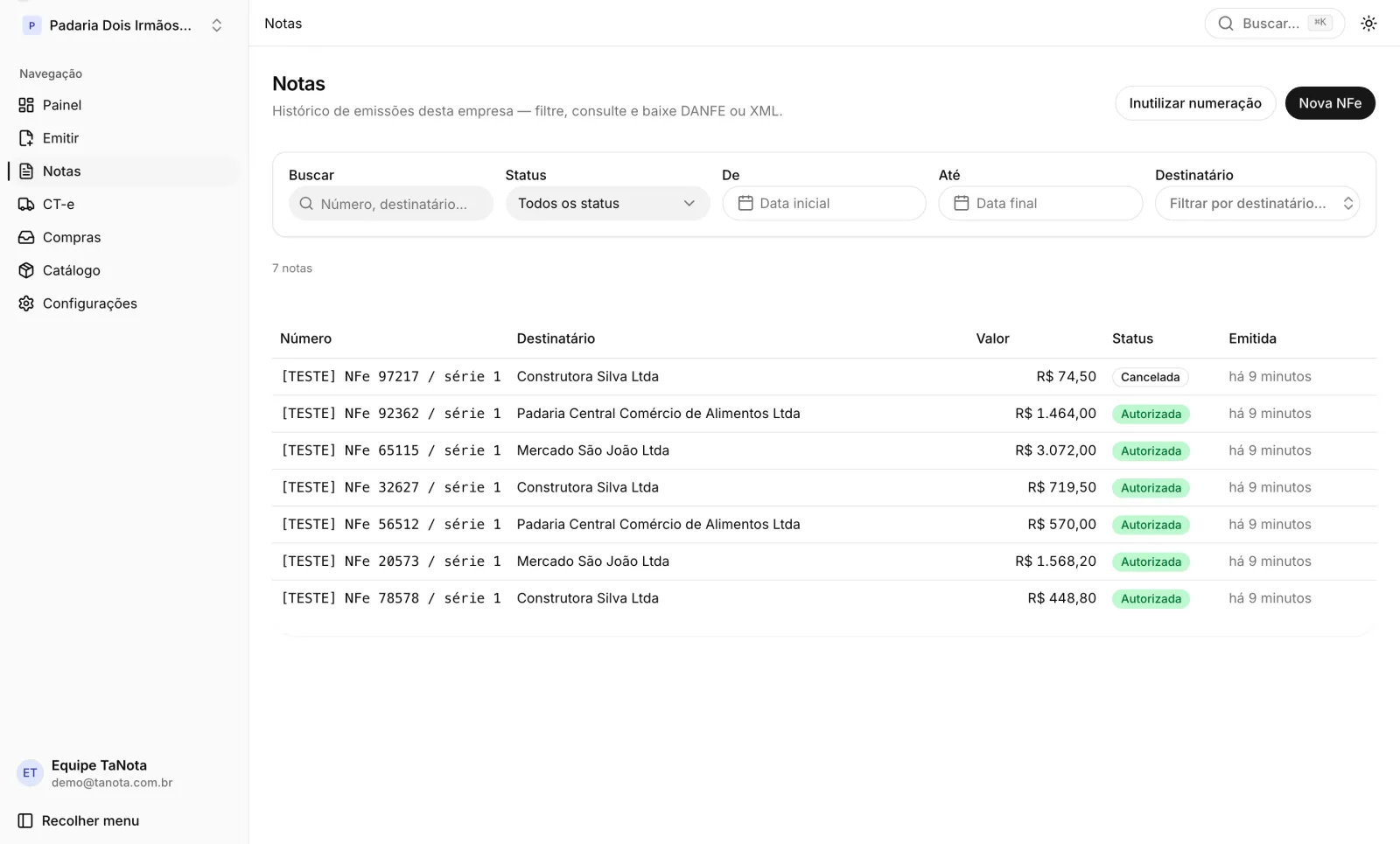The width and height of the screenshot is (1400, 844).
Task: Click the Notas file icon in sidebar
Action: click(26, 171)
